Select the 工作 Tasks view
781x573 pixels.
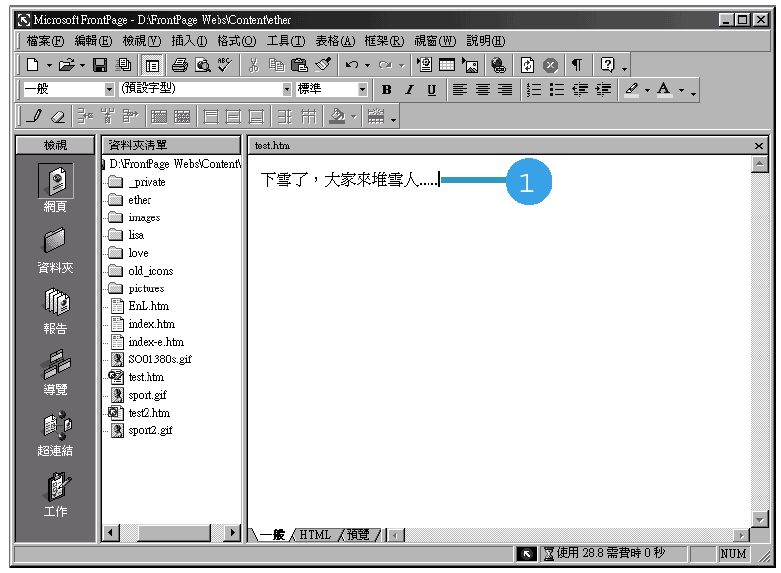click(55, 495)
